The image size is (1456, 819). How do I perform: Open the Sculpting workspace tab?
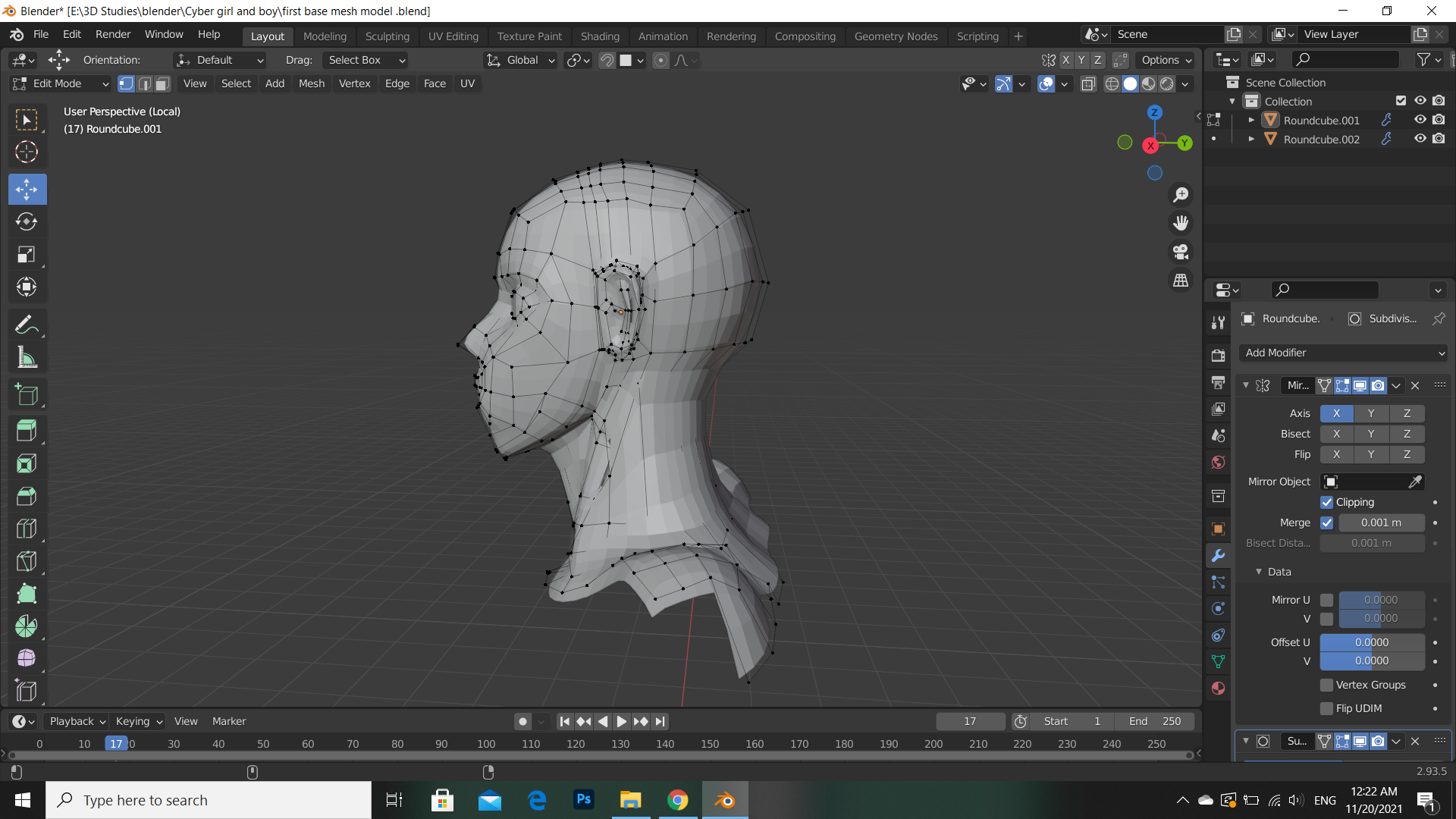click(x=387, y=36)
